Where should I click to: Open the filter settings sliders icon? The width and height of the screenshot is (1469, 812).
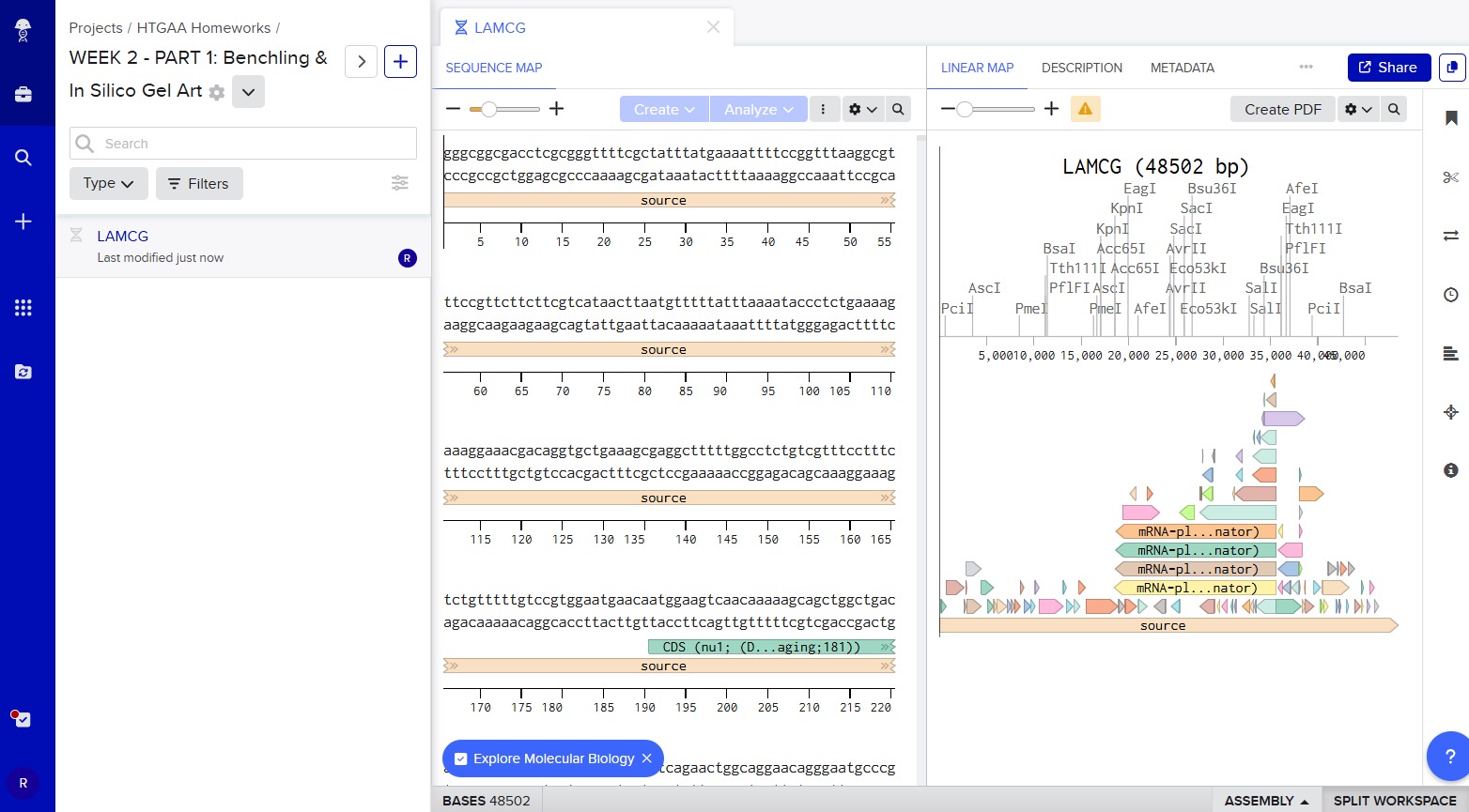click(400, 183)
